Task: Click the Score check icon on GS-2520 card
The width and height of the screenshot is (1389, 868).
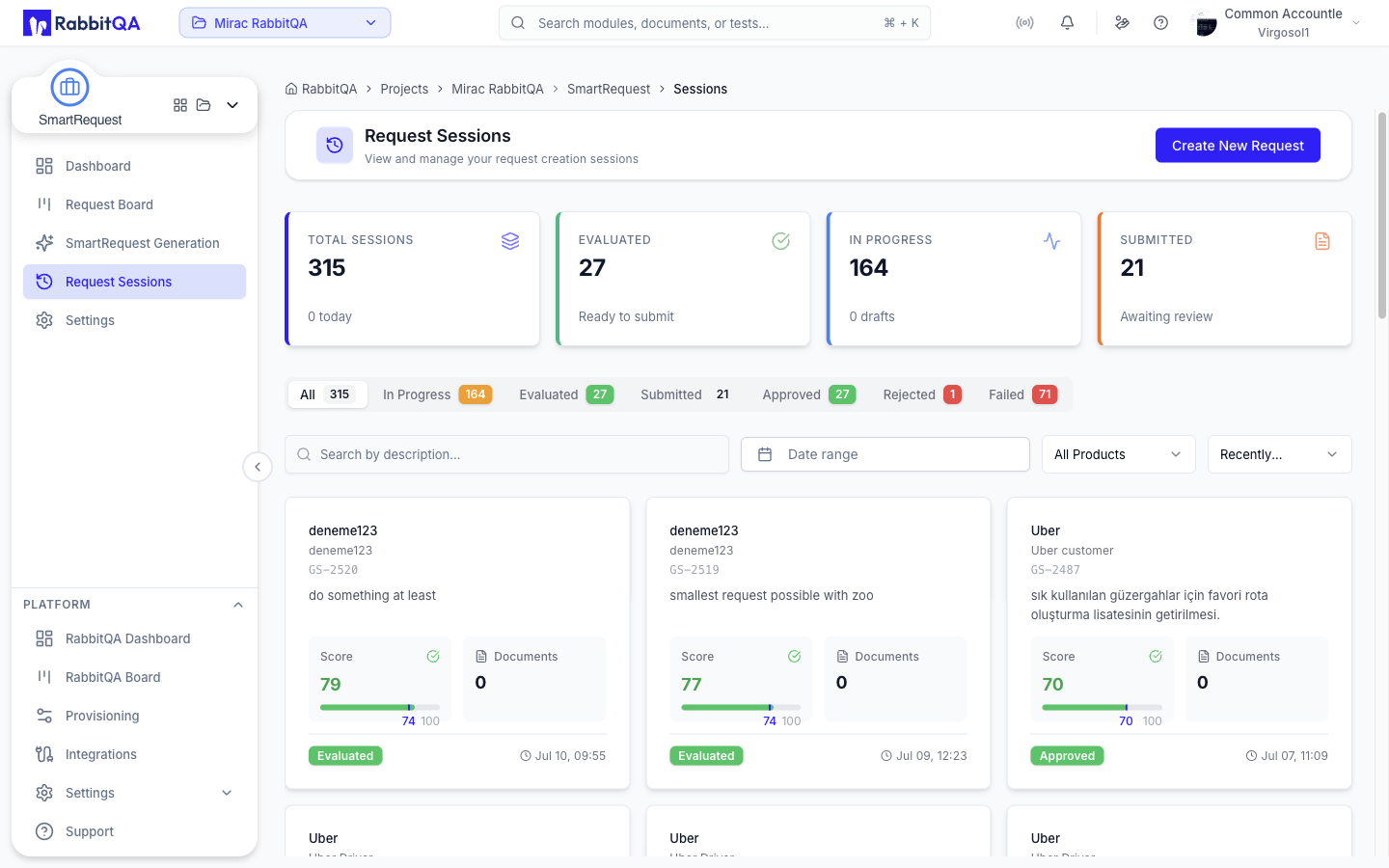Action: (x=433, y=657)
